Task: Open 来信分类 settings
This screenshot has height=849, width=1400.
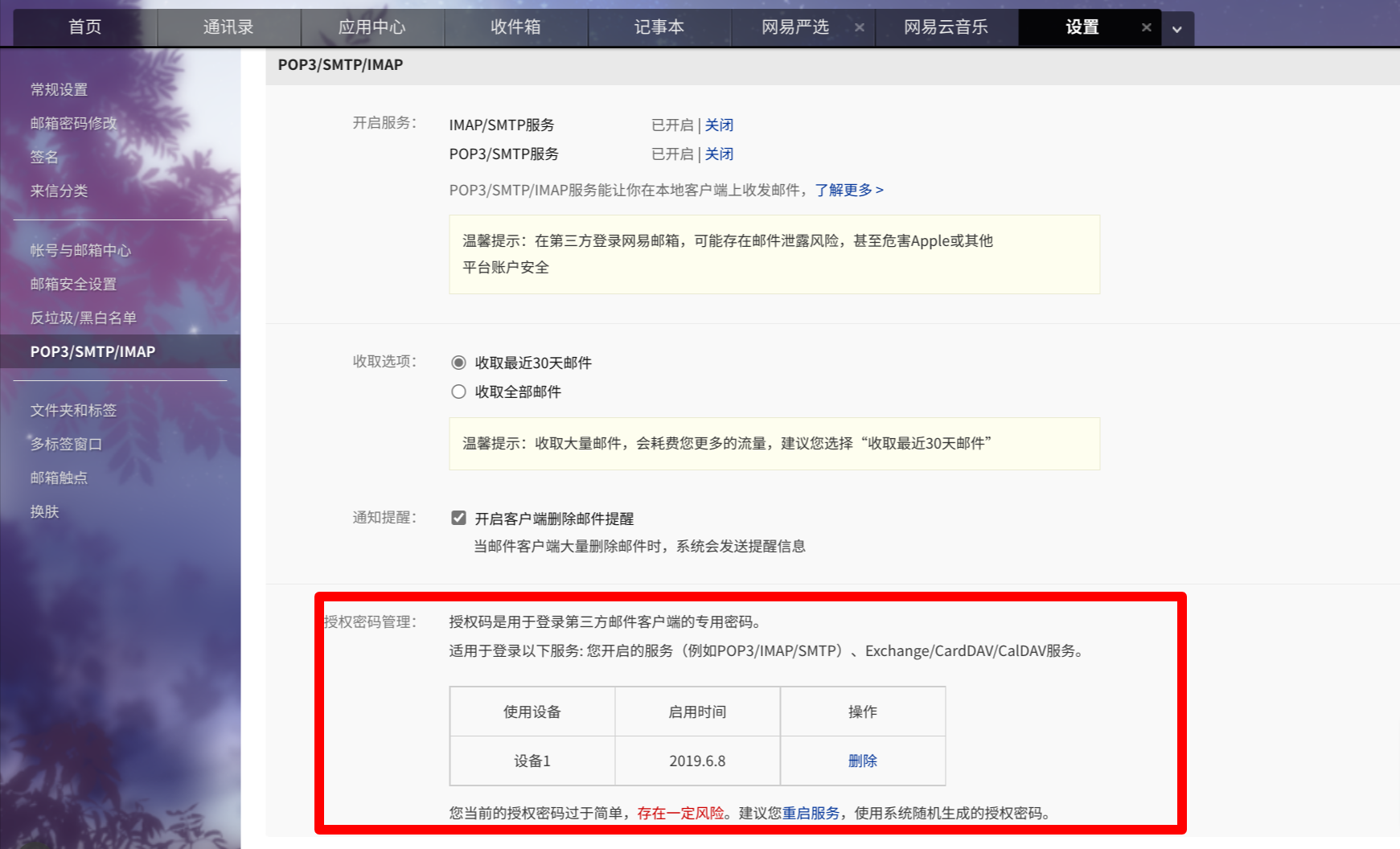Action: pyautogui.click(x=60, y=191)
